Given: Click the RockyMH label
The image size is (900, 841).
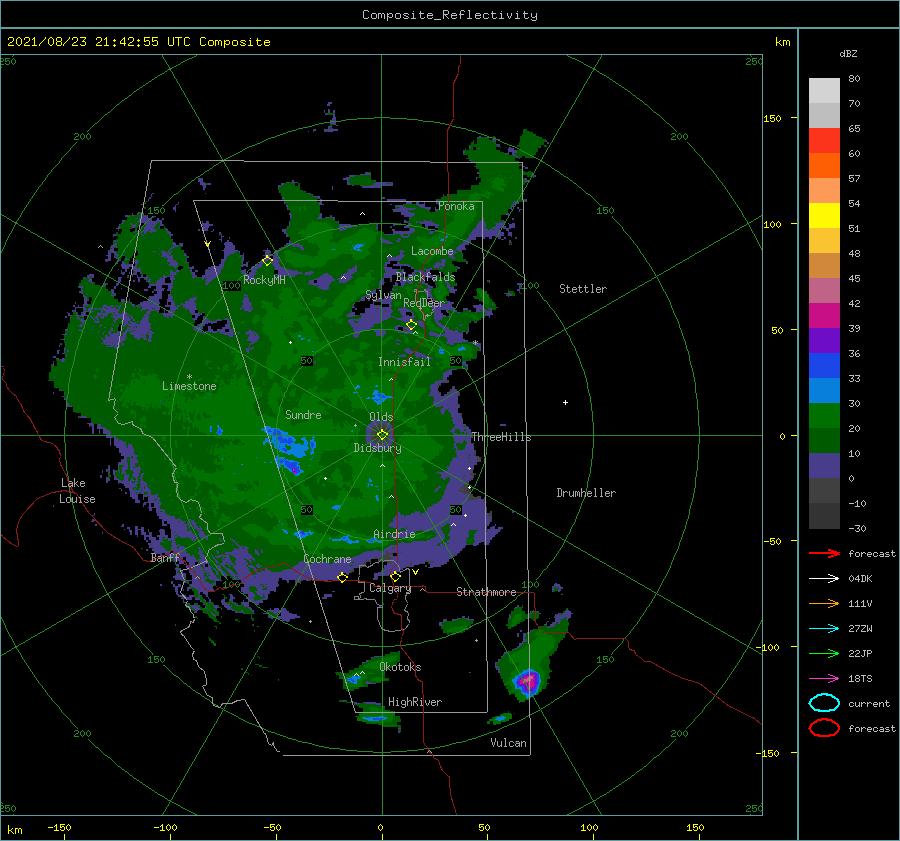Looking at the screenshot, I should (264, 280).
